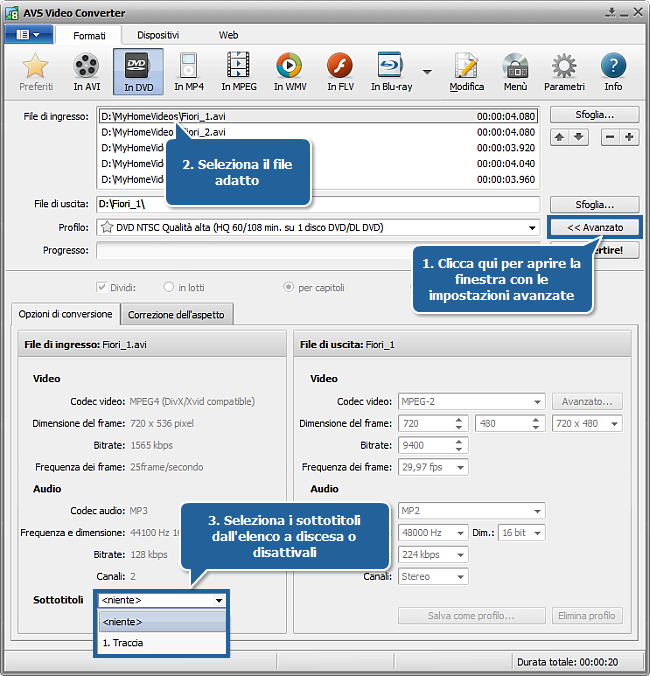Choose the In Blu-ray format icon
The width and height of the screenshot is (650, 676).
pyautogui.click(x=390, y=67)
